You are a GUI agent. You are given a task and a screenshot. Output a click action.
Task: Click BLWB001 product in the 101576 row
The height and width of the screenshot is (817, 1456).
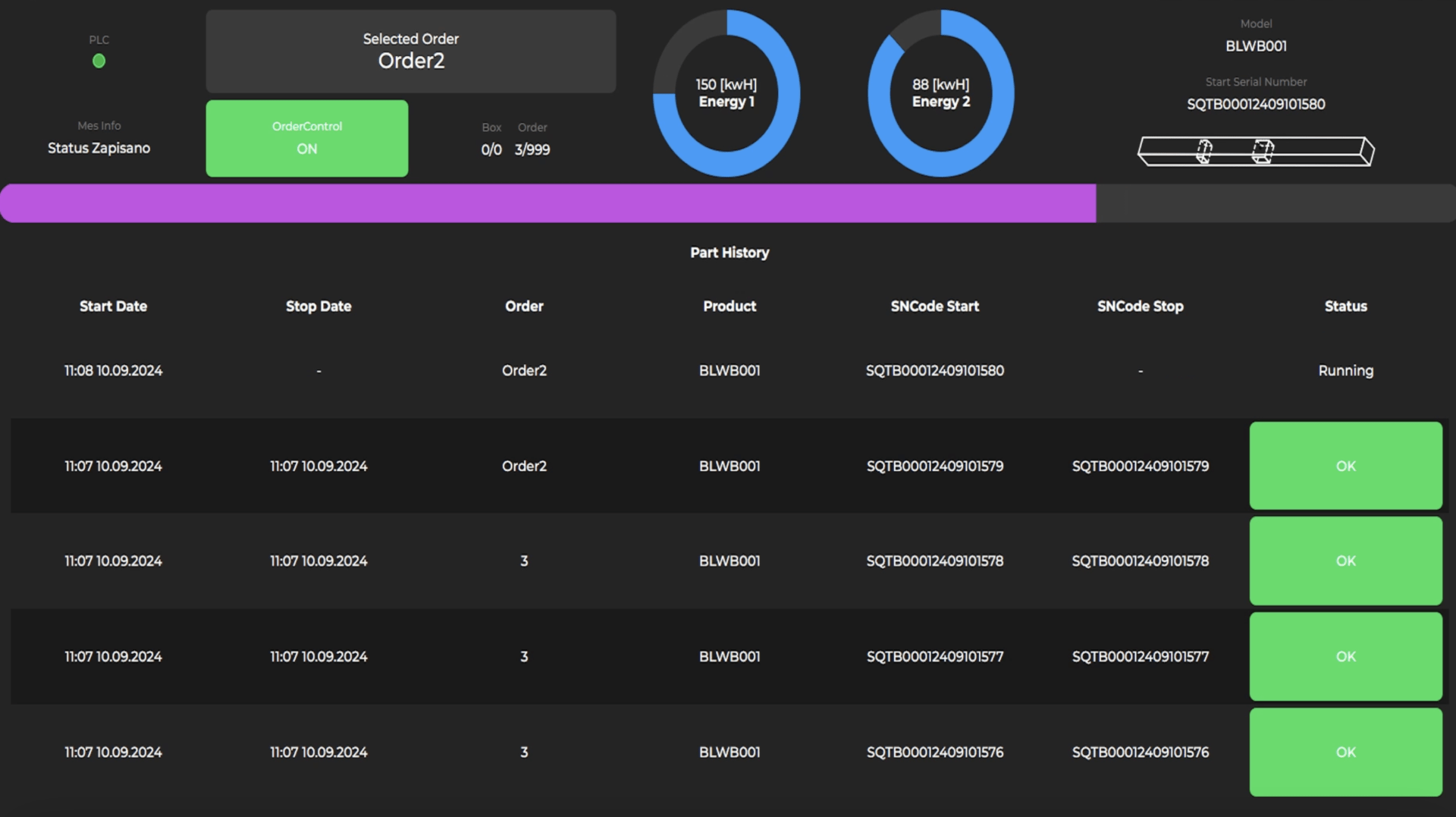pyautogui.click(x=730, y=752)
